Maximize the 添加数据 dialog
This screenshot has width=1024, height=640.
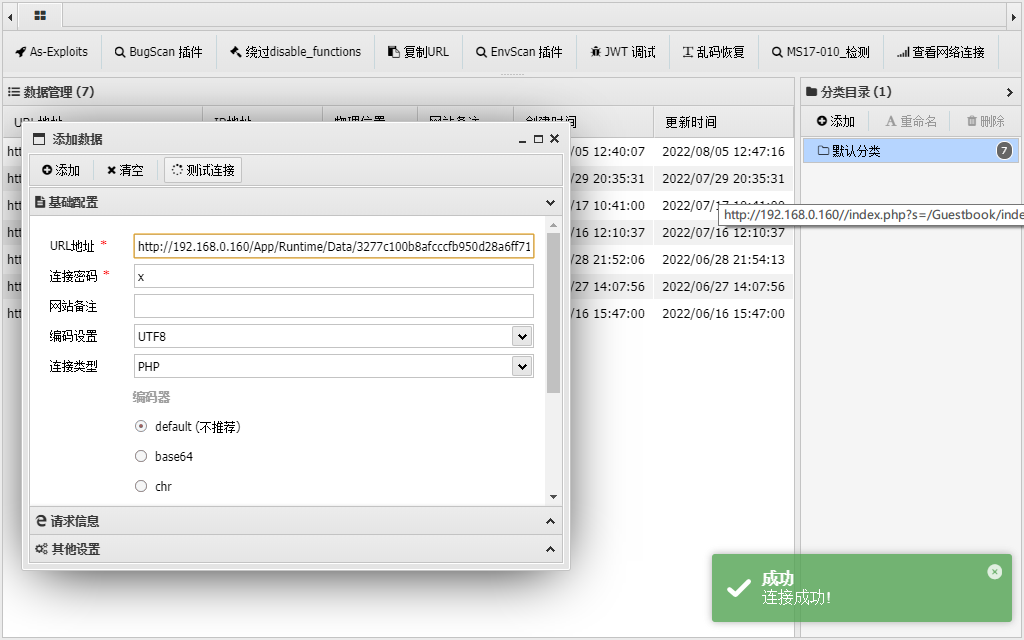[538, 139]
